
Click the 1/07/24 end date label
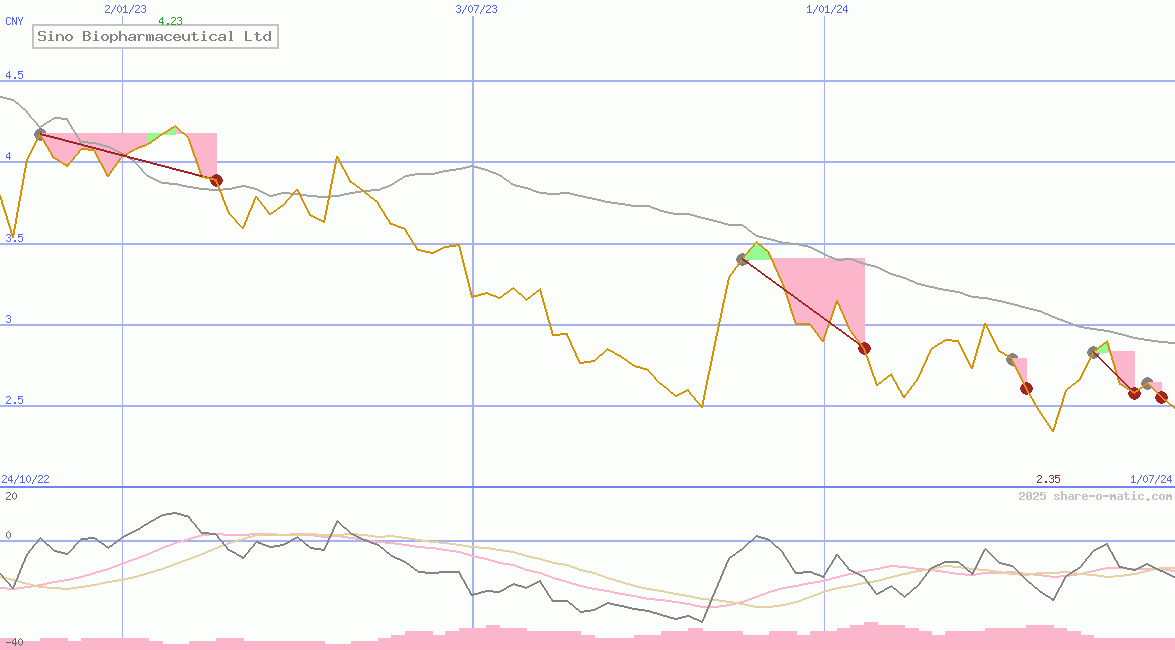pos(1151,480)
